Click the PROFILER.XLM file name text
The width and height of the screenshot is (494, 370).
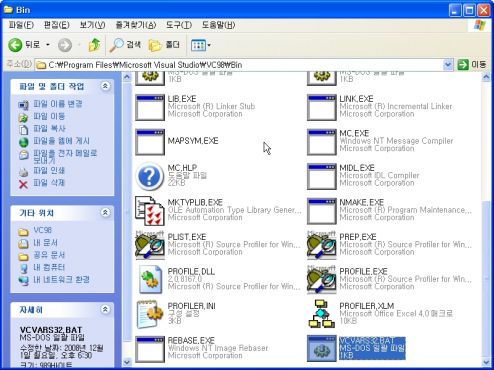367,306
